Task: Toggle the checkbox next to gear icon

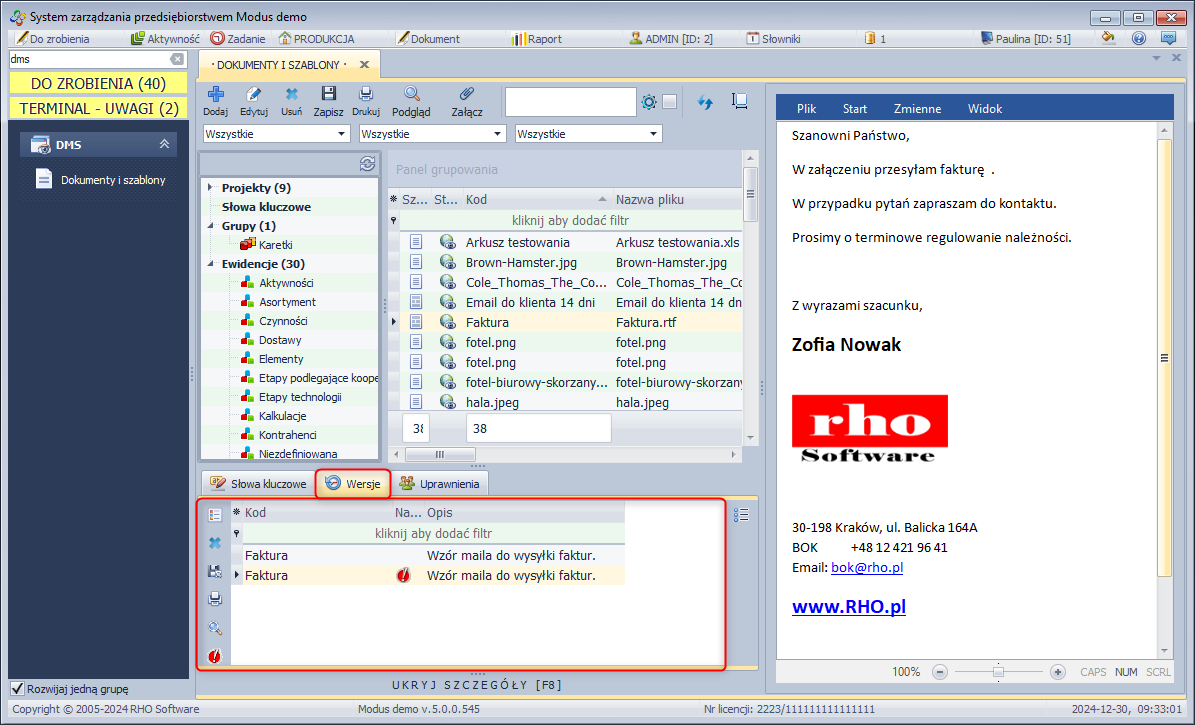Action: coord(669,101)
